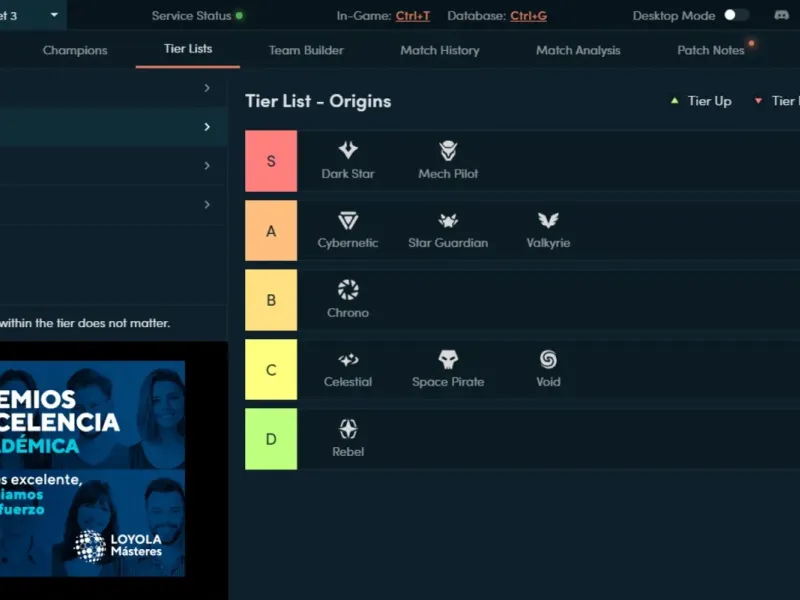Click the Tier Up arrow legend
The width and height of the screenshot is (800, 600).
674,101
